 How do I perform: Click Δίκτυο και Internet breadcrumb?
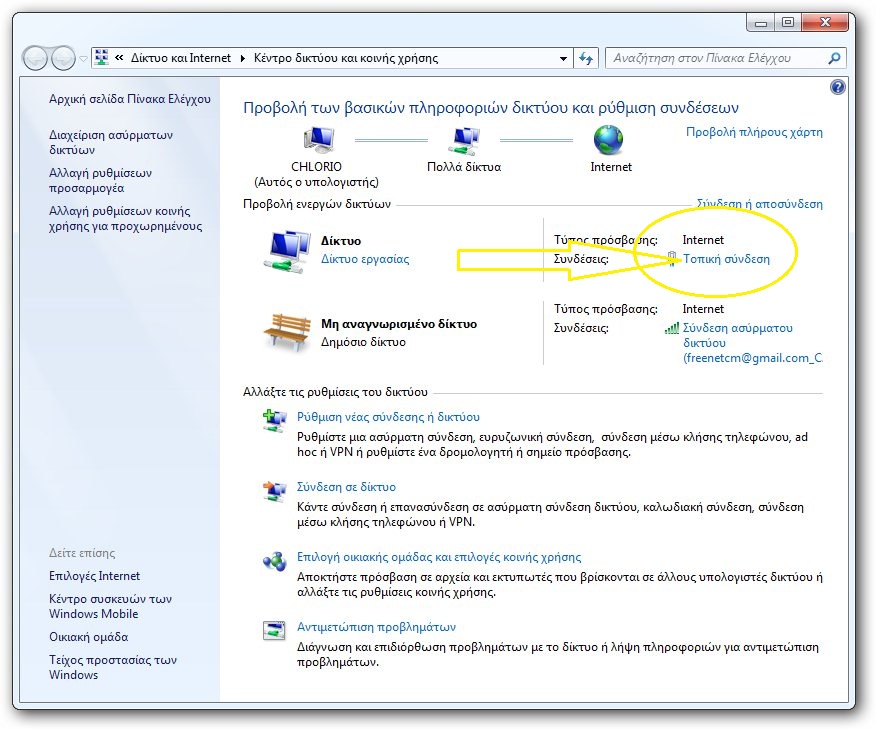point(180,58)
